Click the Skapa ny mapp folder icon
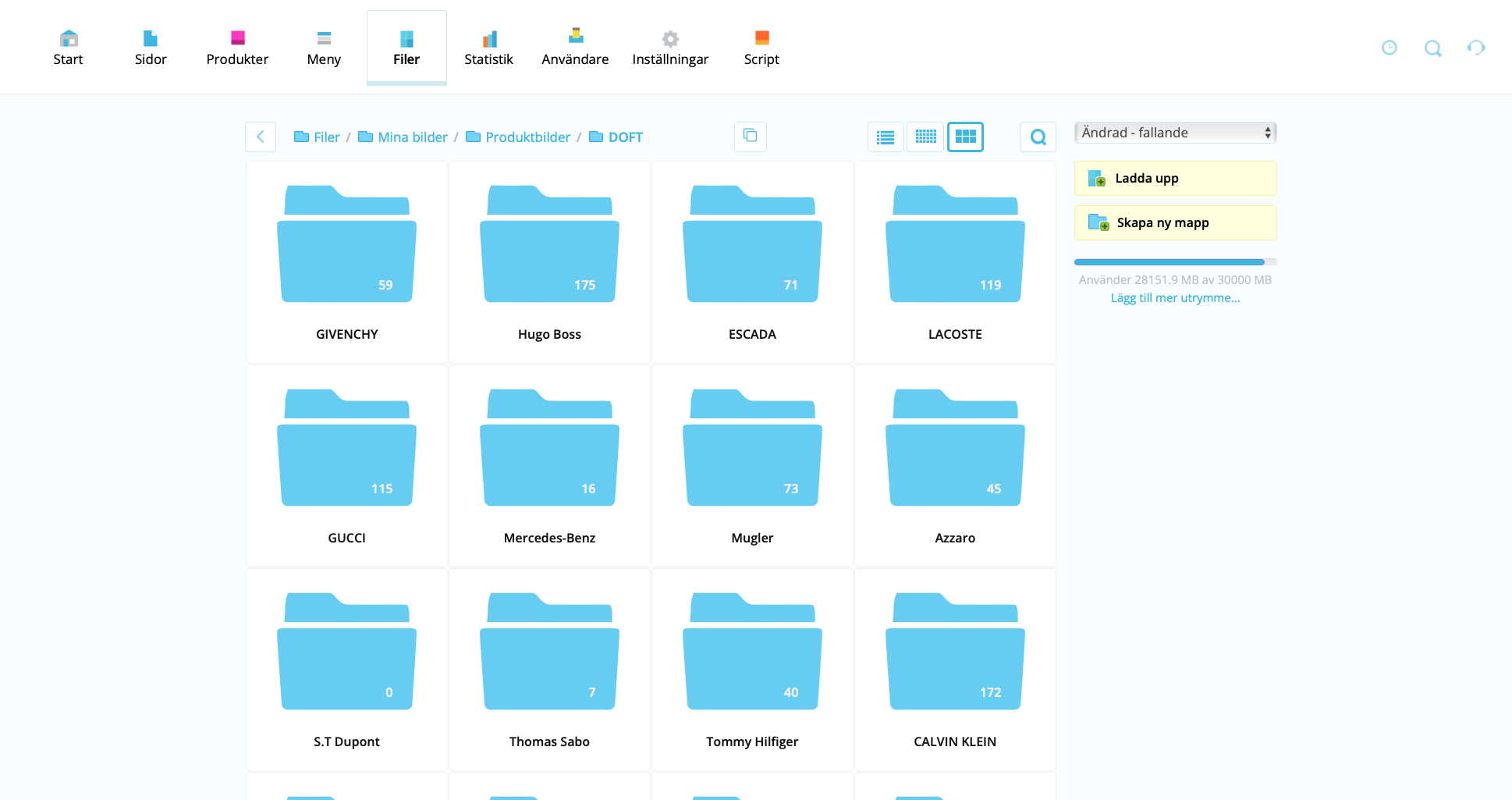This screenshot has width=1512, height=800. [1099, 222]
